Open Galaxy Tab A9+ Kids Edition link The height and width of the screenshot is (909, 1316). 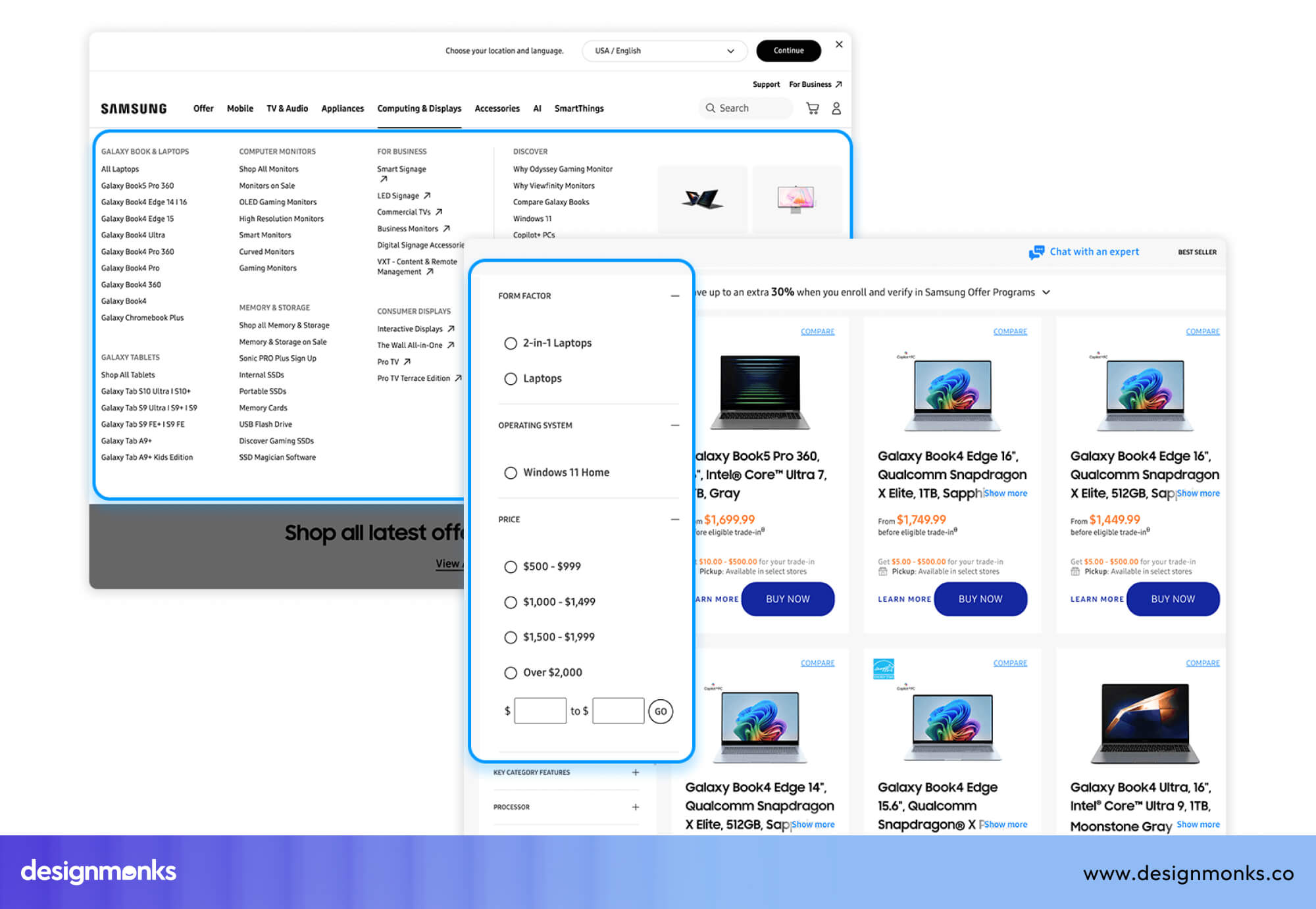point(147,457)
